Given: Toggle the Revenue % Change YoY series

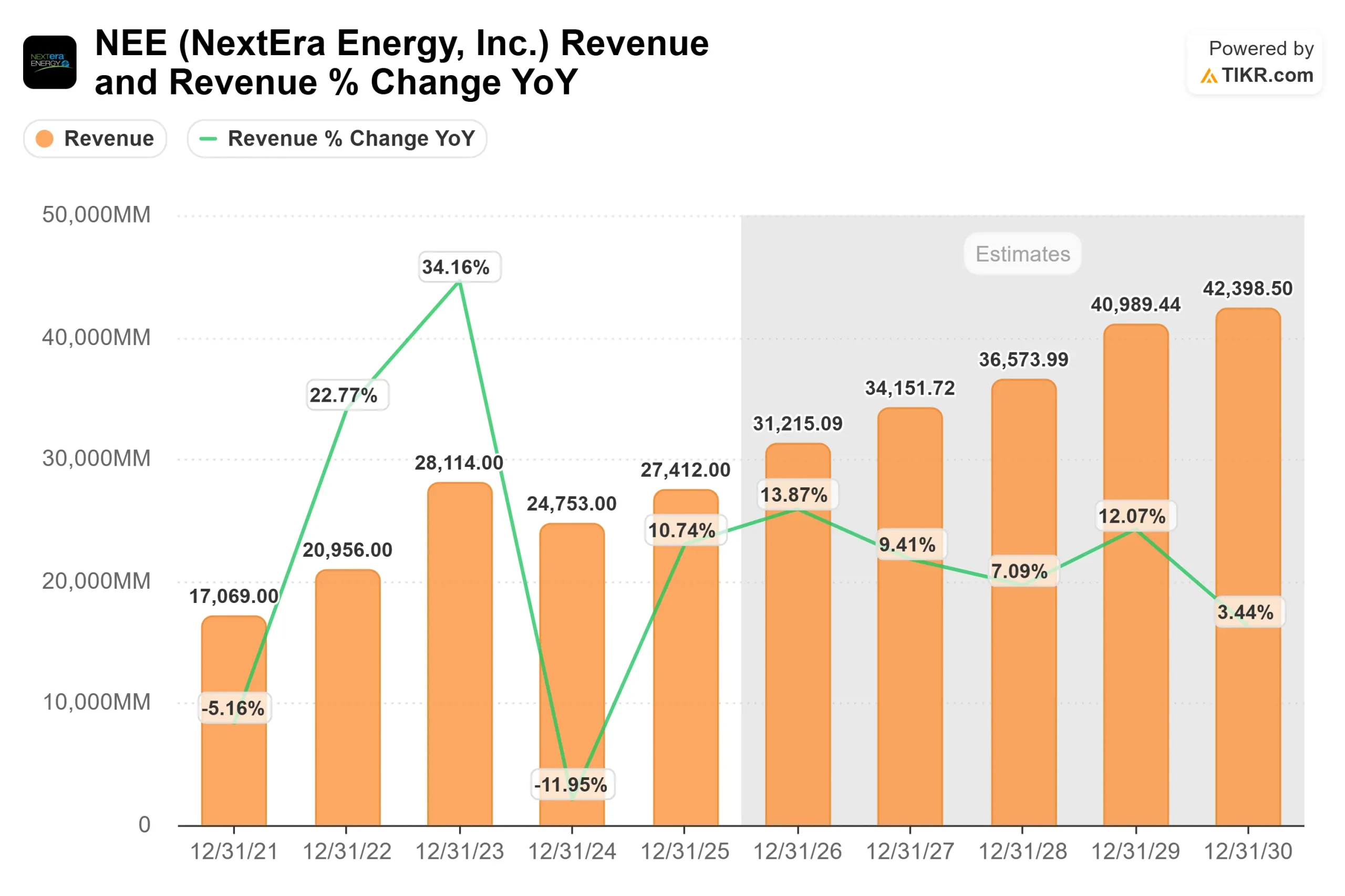Looking at the screenshot, I should pos(337,138).
